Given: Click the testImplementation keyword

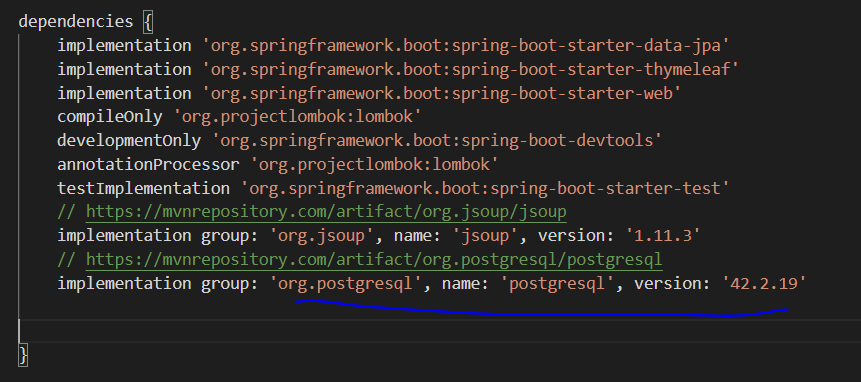Looking at the screenshot, I should point(143,188).
